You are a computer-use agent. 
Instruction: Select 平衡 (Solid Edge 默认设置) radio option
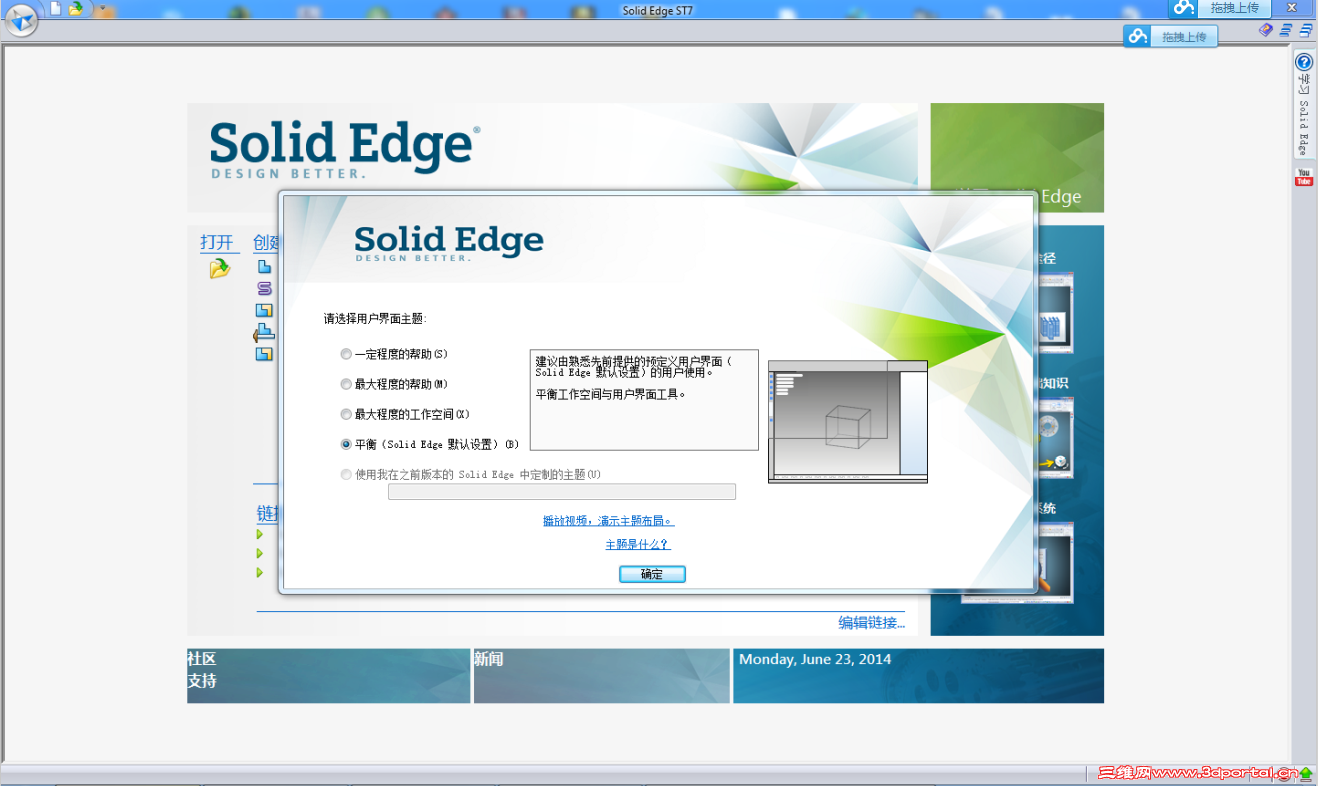[x=430, y=444]
